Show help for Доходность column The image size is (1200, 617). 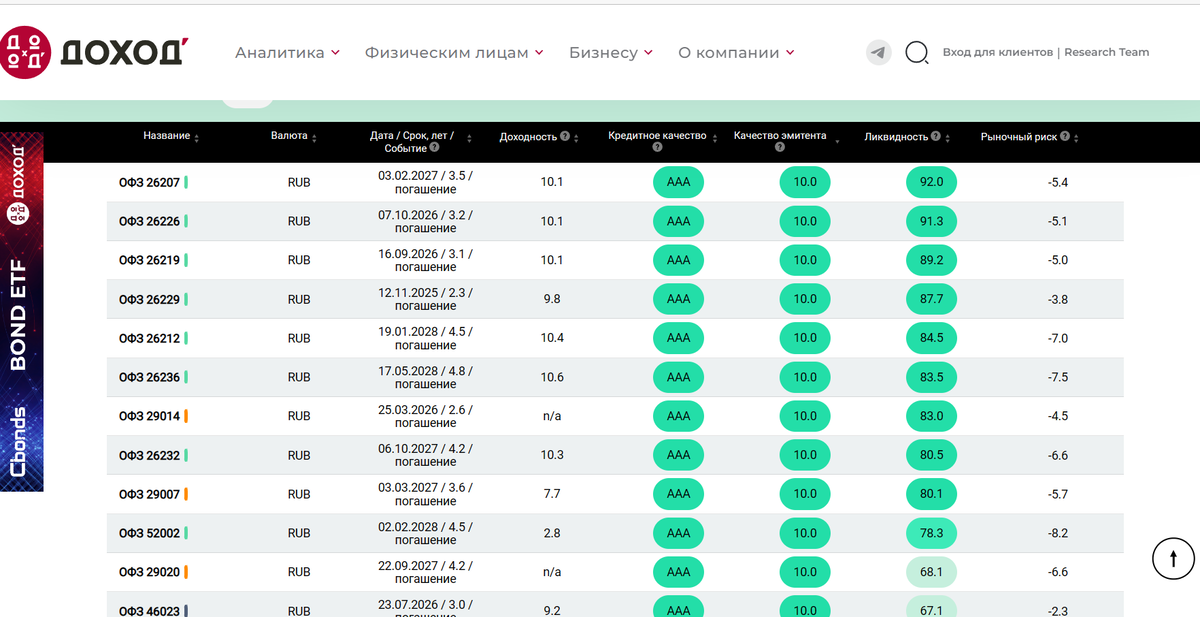[x=565, y=136]
